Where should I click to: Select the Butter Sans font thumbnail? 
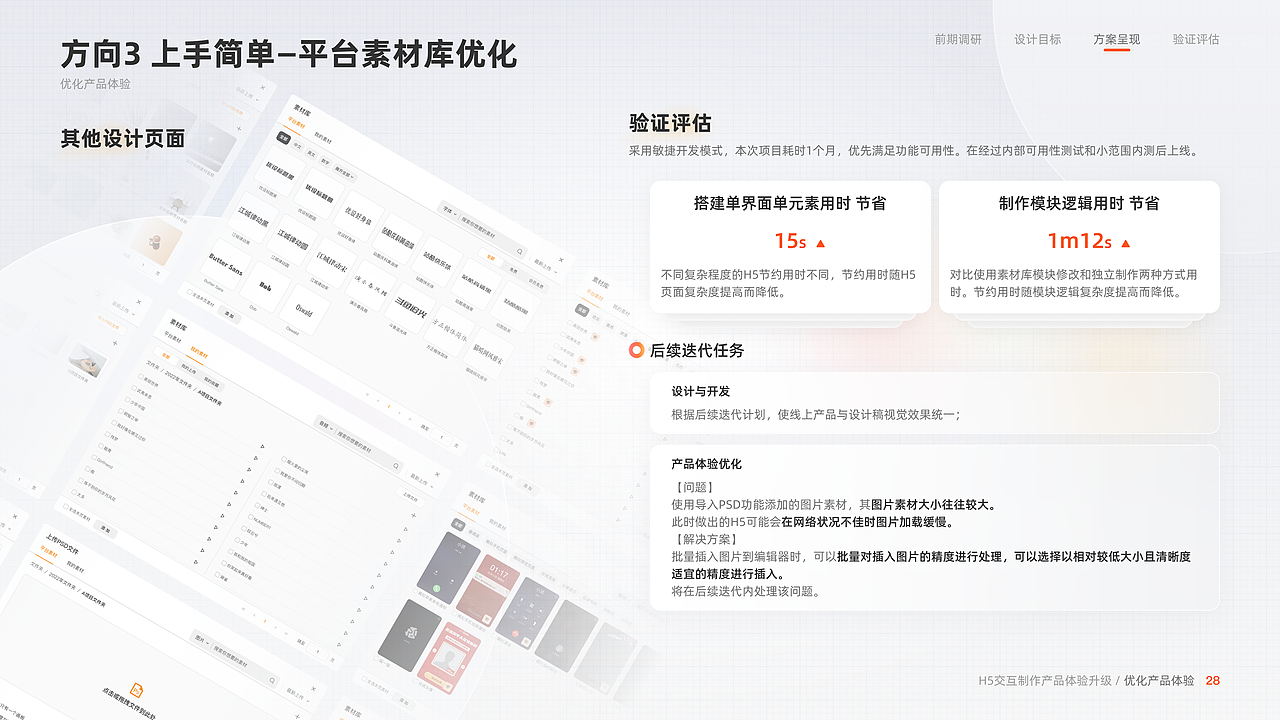point(226,264)
